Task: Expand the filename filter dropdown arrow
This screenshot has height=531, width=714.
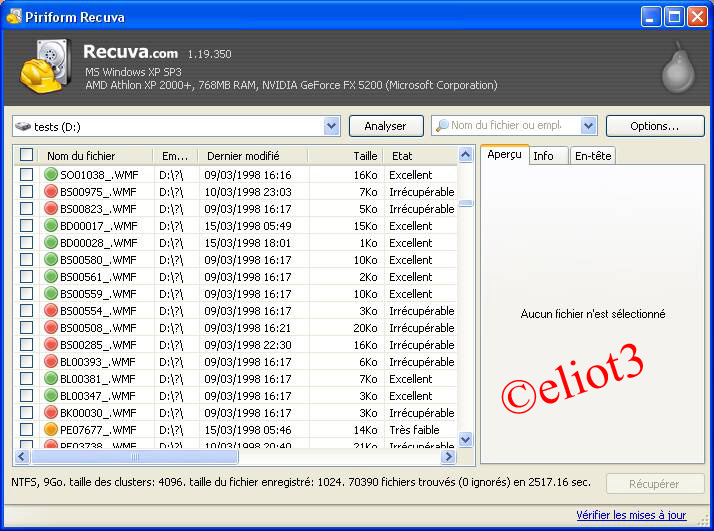Action: click(x=588, y=126)
